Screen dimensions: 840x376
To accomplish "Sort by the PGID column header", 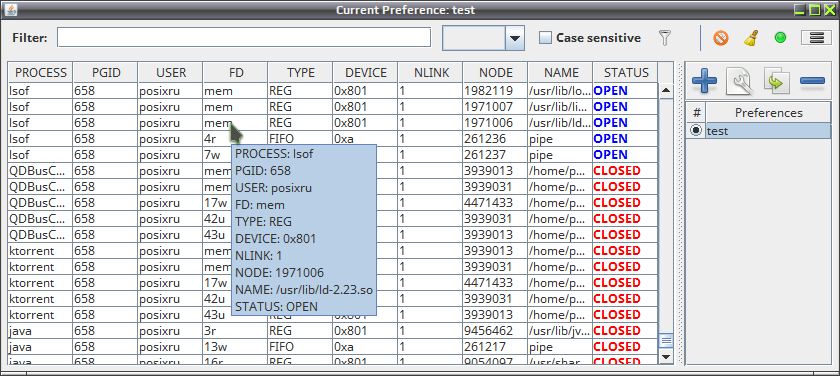I will (106, 72).
